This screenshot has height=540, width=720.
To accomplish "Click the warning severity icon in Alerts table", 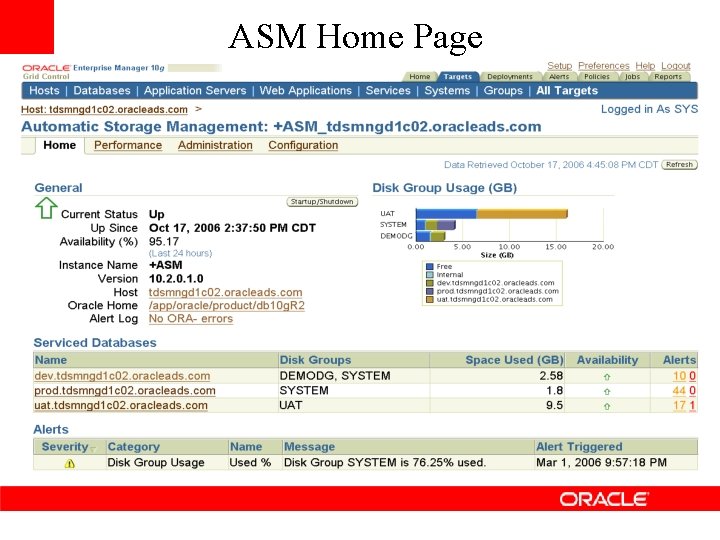I will pos(70,464).
